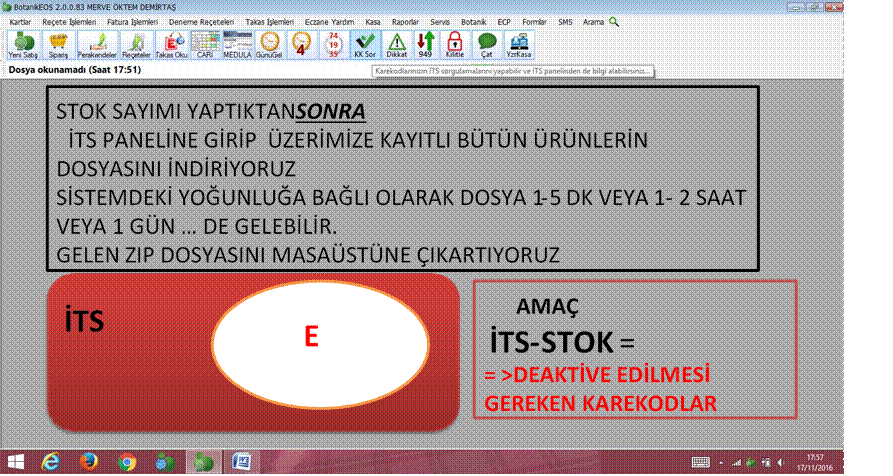
Task: Select the Takas Oku icon
Action: 171,45
